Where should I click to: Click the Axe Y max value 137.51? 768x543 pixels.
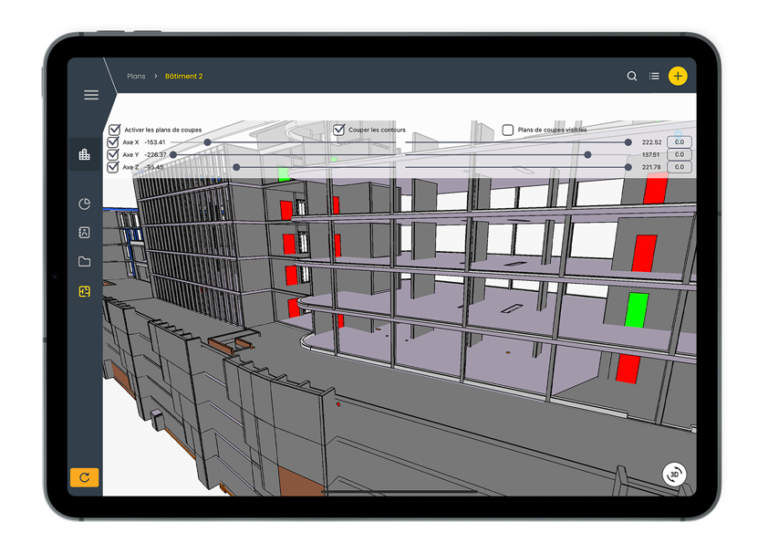[x=651, y=155]
